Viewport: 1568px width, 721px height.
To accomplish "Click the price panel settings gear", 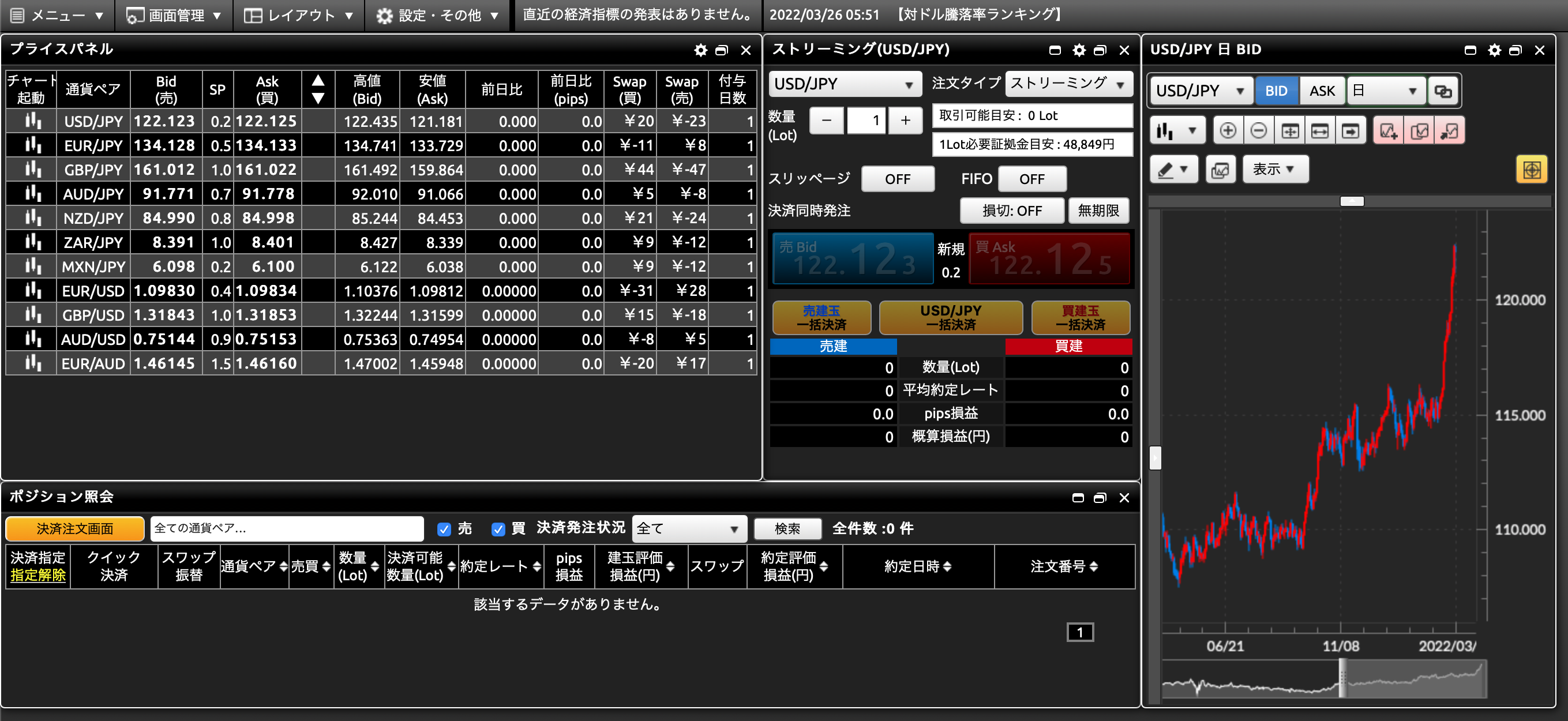I will pos(700,51).
